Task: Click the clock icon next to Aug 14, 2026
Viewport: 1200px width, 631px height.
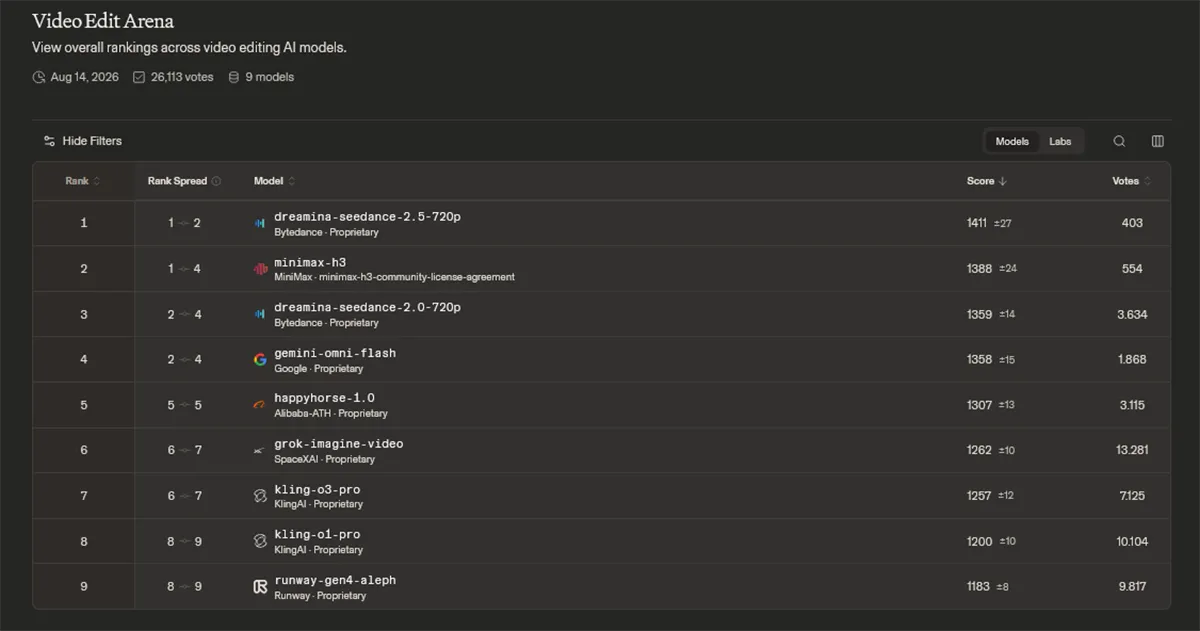Action: tap(39, 77)
